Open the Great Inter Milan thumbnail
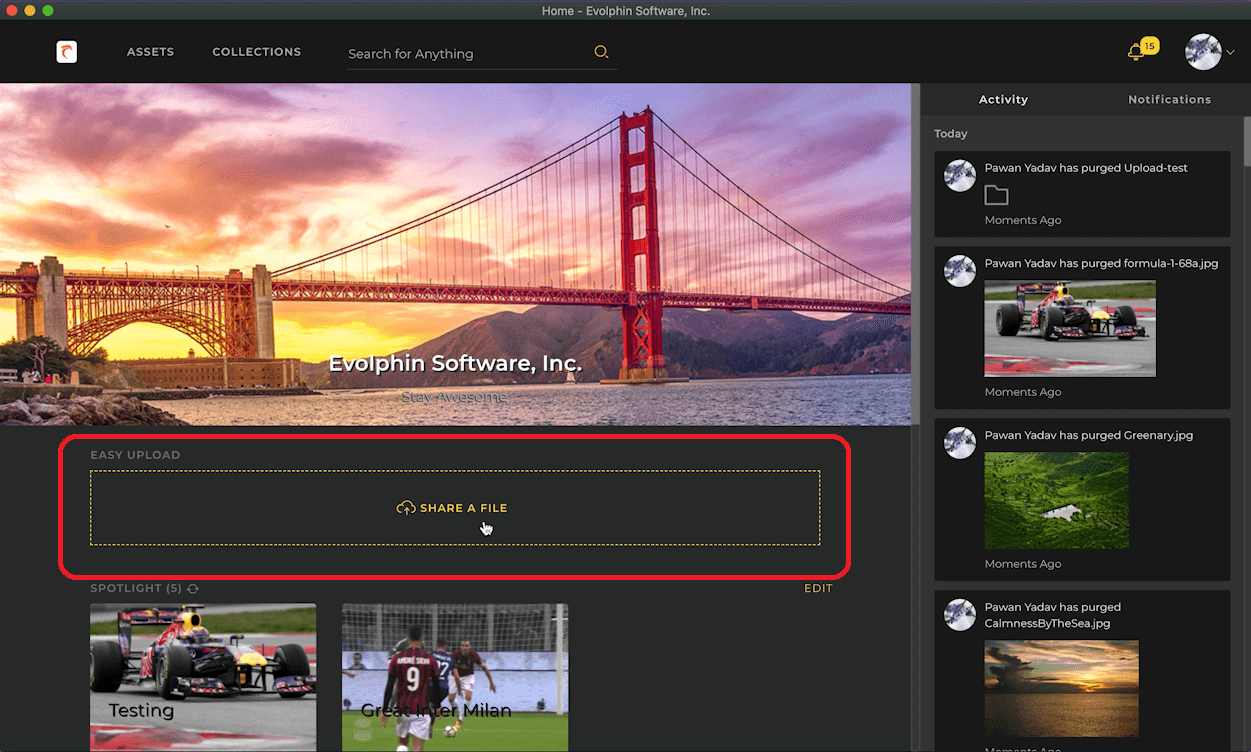The height and width of the screenshot is (752, 1251). 455,677
